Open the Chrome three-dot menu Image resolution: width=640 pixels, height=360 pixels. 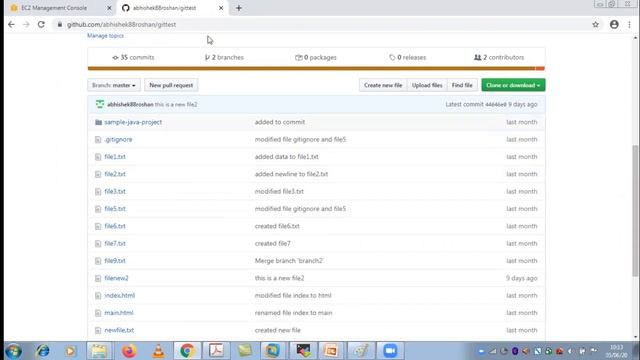[629, 24]
